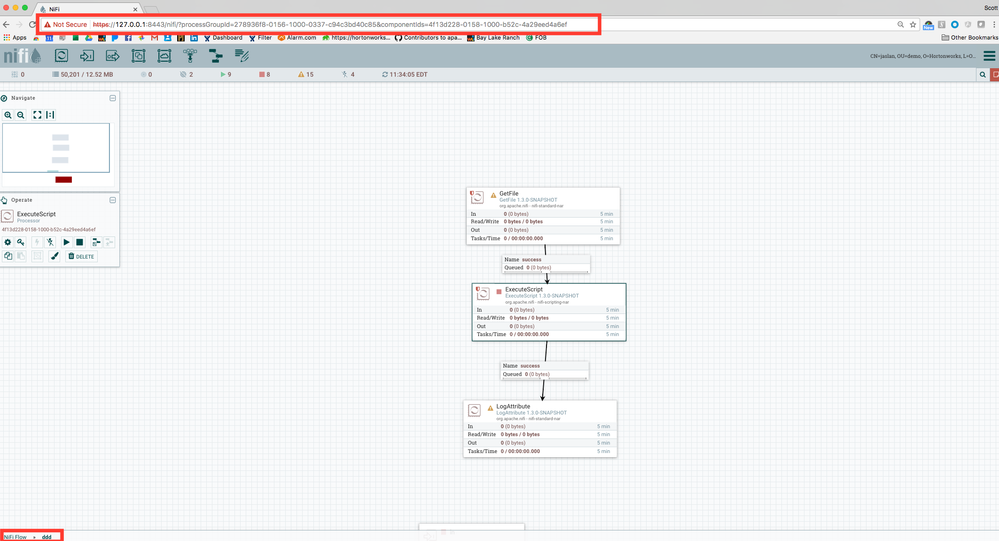
Task: Open the Bay Lake Ranch bookmark
Action: coord(494,38)
